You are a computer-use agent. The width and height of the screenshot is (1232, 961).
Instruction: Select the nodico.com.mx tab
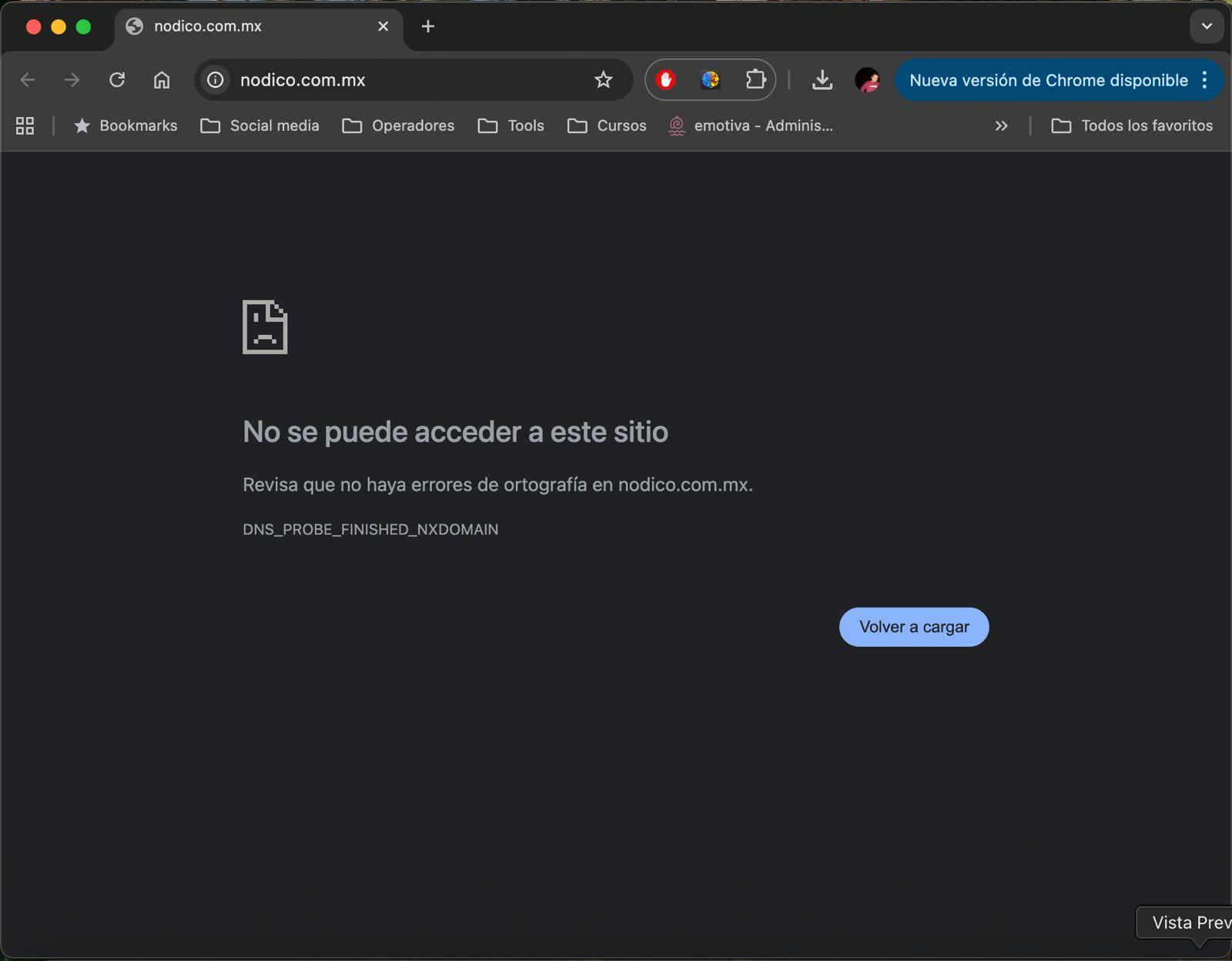click(x=246, y=27)
